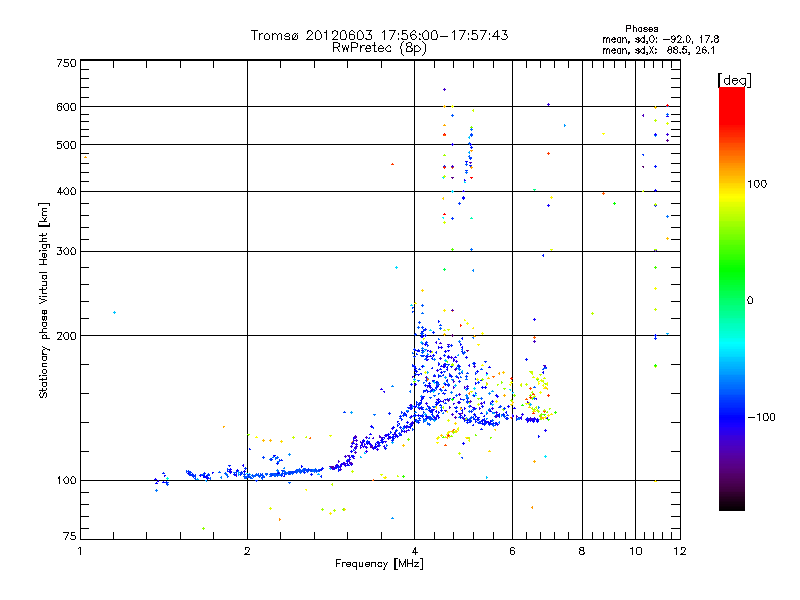
Task: Click the y-axis label '400'
Action: (67, 191)
